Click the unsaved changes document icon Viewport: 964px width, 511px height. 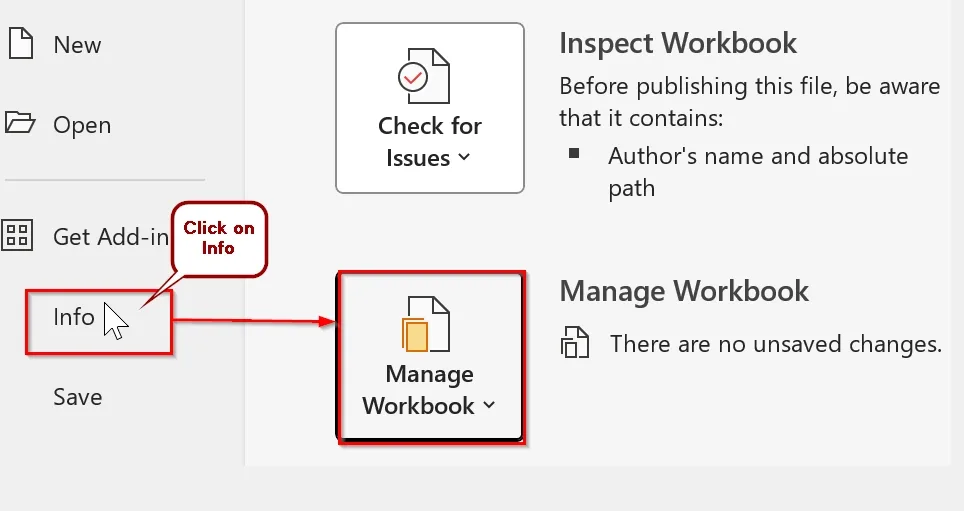[x=575, y=343]
